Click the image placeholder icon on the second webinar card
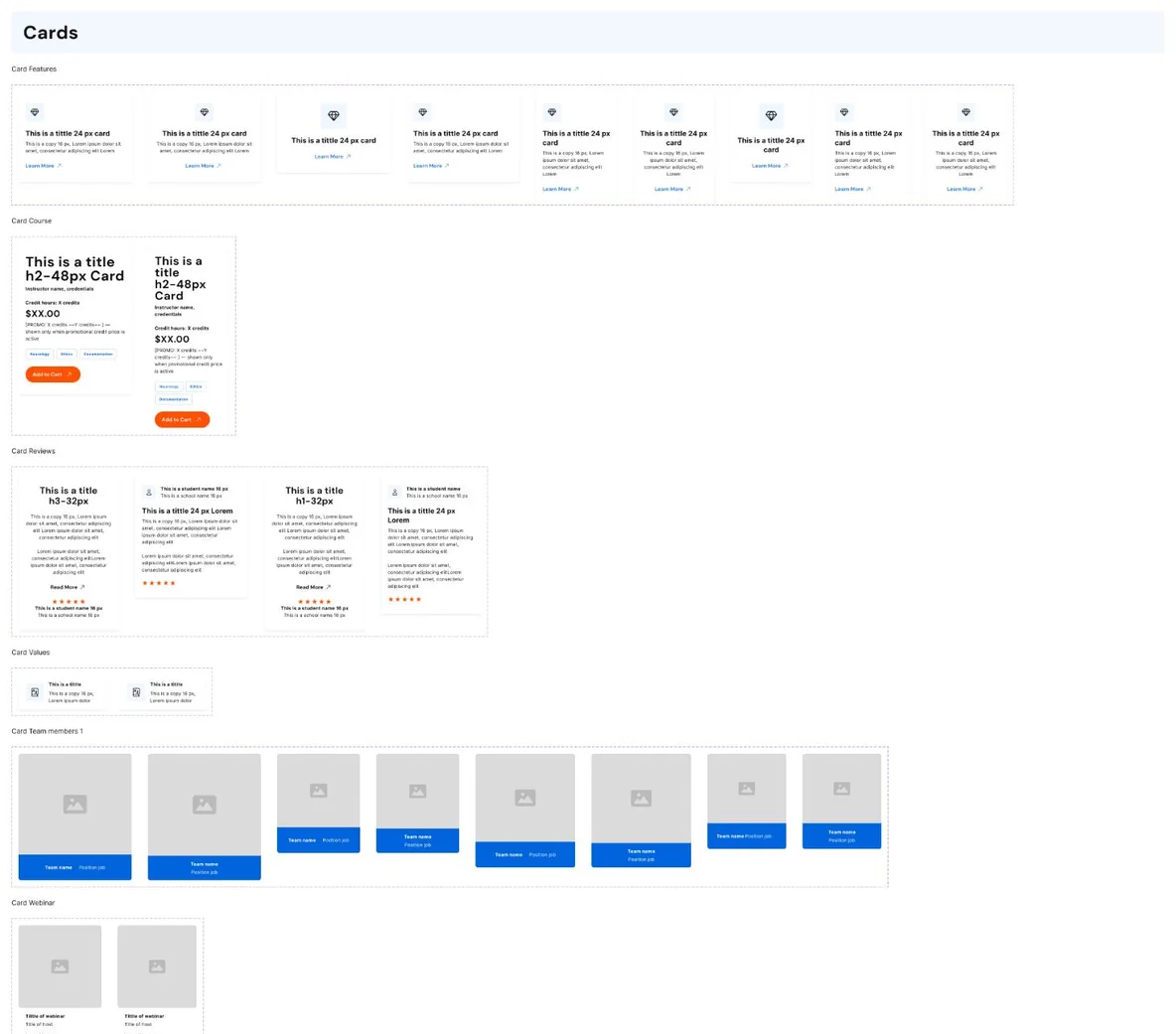This screenshot has width=1176, height=1034. pyautogui.click(x=157, y=966)
